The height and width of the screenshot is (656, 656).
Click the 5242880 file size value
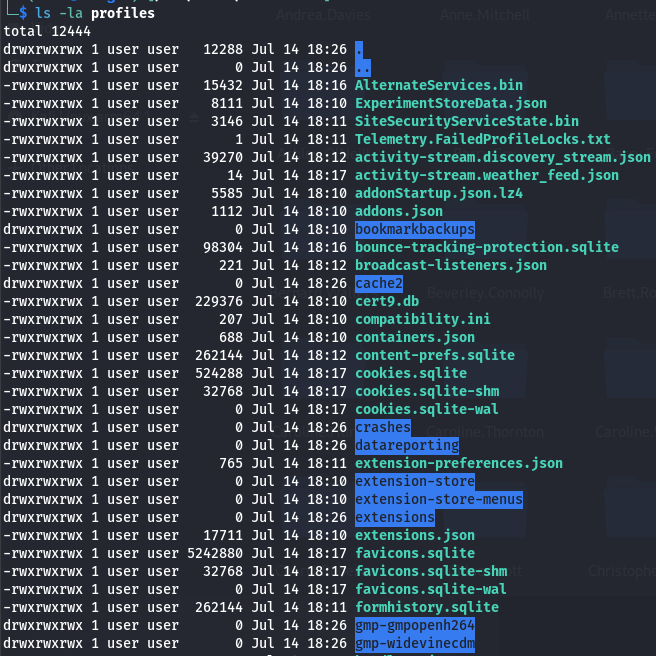(x=215, y=553)
